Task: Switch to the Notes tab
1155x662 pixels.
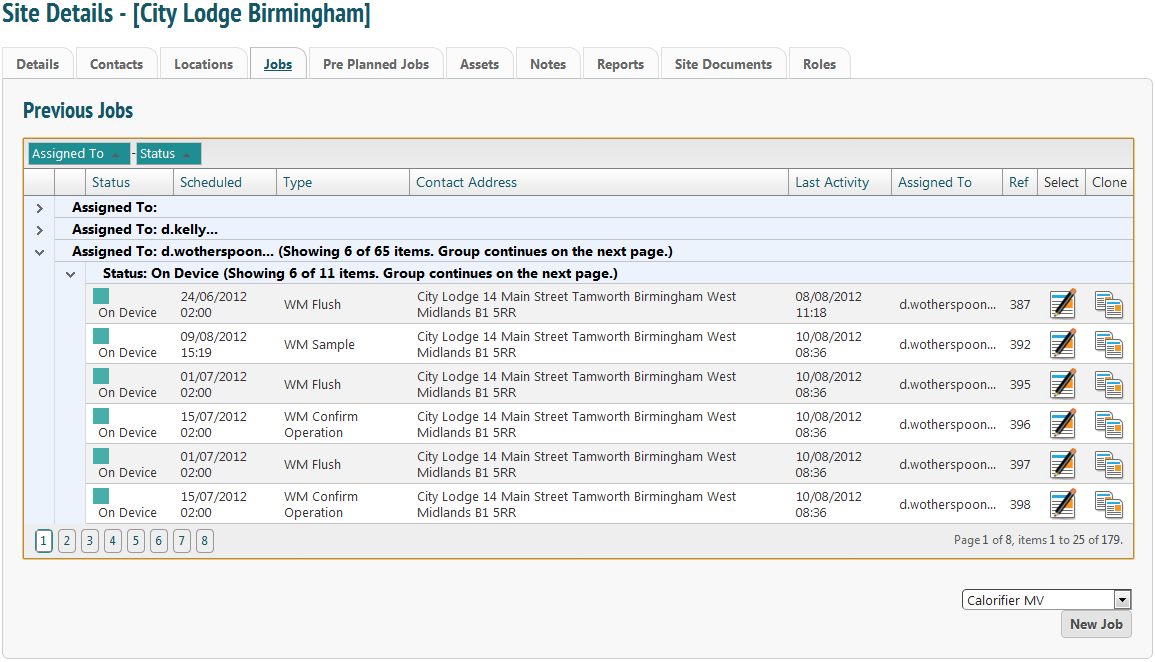Action: (548, 64)
